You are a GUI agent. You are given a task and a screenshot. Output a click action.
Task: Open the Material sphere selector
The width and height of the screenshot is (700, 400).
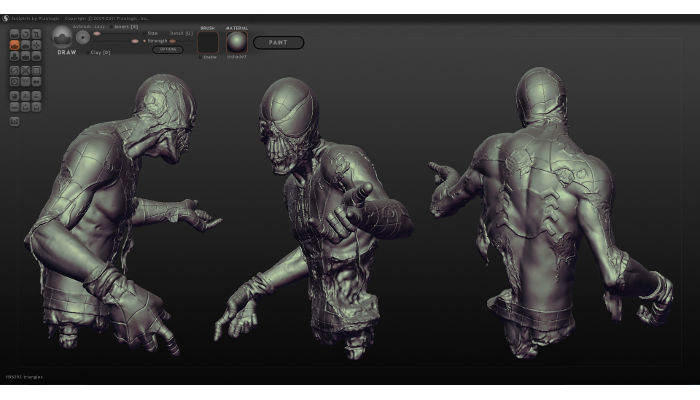click(237, 42)
